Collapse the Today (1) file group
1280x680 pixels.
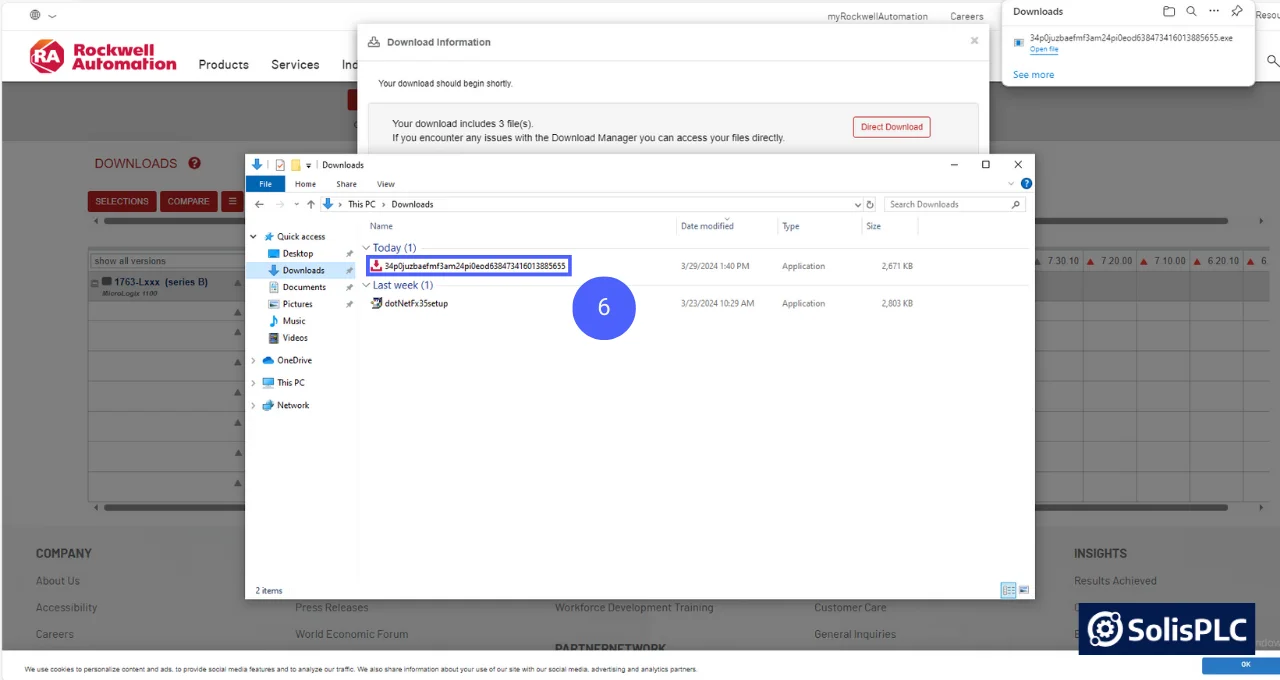point(366,247)
